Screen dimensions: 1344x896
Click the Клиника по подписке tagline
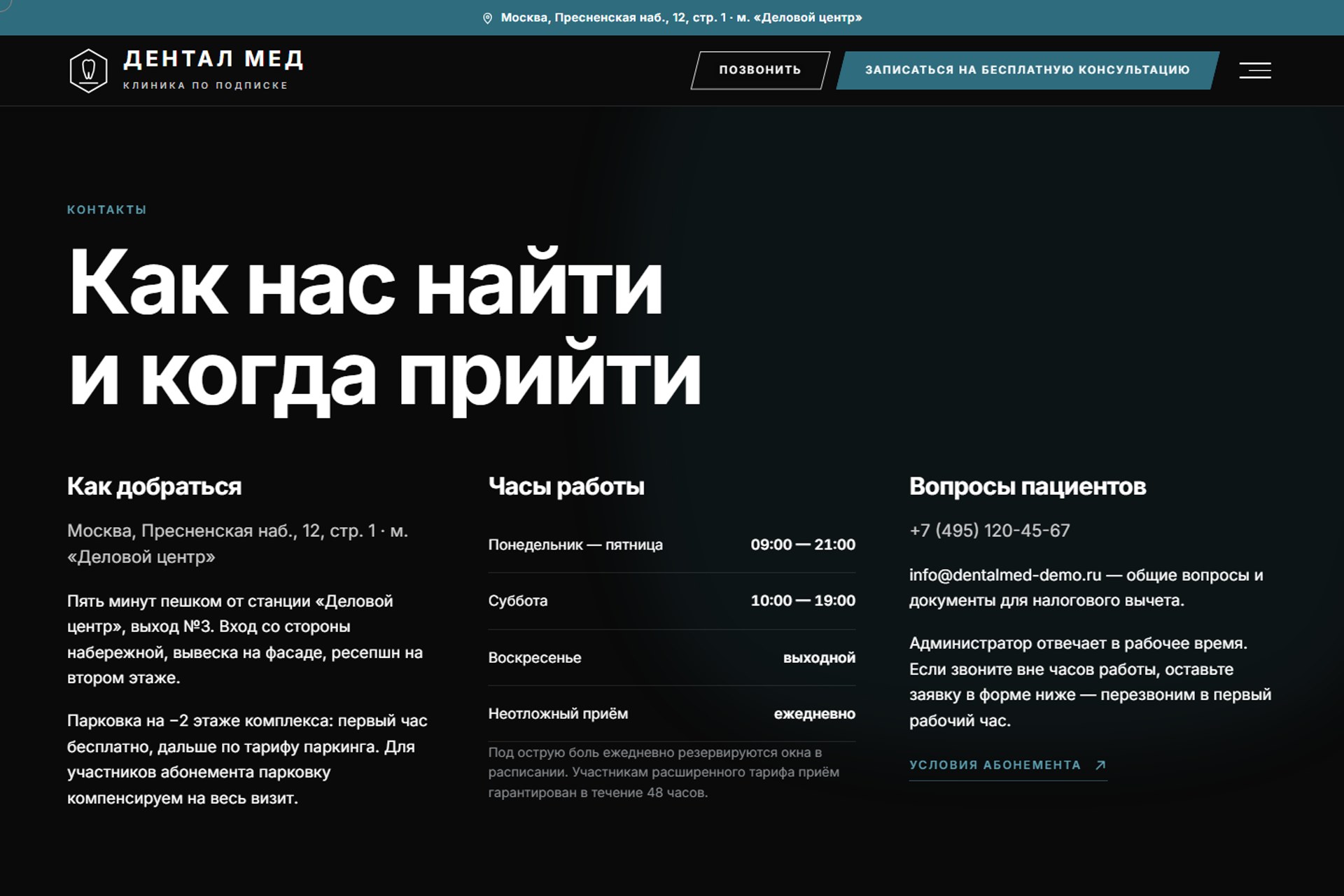(x=206, y=85)
